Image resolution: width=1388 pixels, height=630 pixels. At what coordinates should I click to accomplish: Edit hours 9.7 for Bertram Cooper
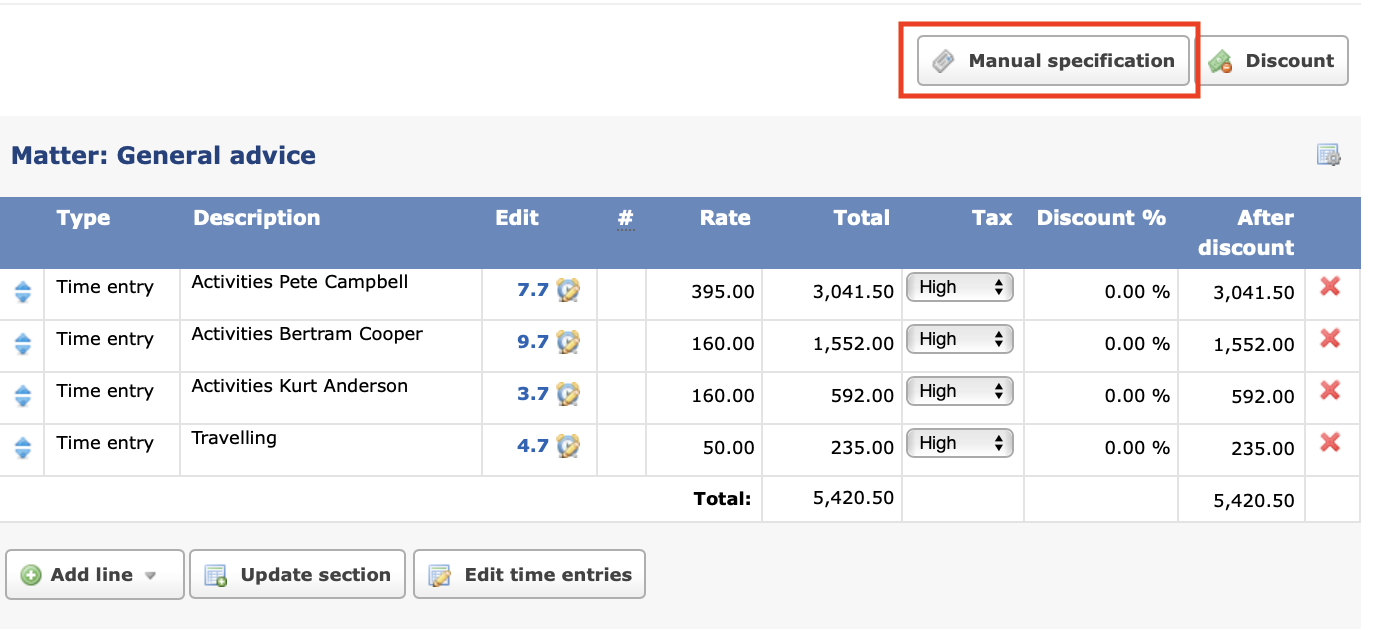point(533,342)
